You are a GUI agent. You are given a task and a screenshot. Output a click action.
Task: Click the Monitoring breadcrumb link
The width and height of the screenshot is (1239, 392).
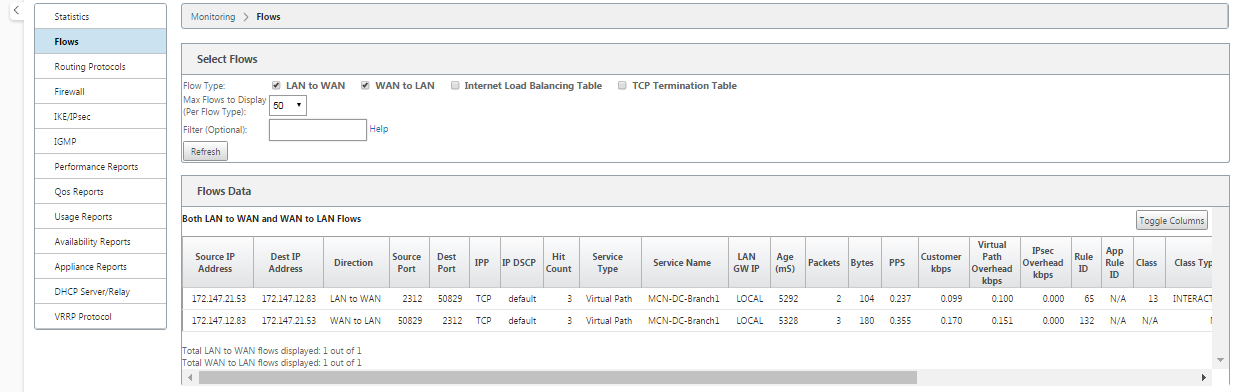click(213, 17)
